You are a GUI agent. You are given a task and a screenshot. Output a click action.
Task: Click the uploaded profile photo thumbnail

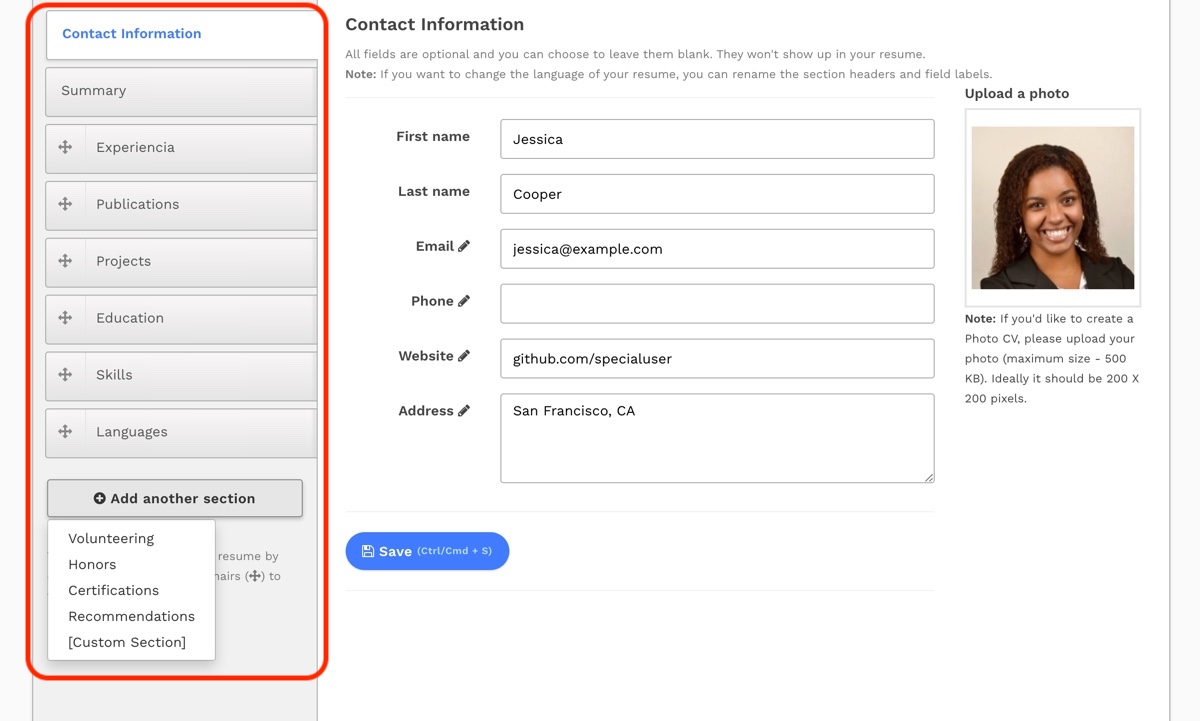point(1053,207)
